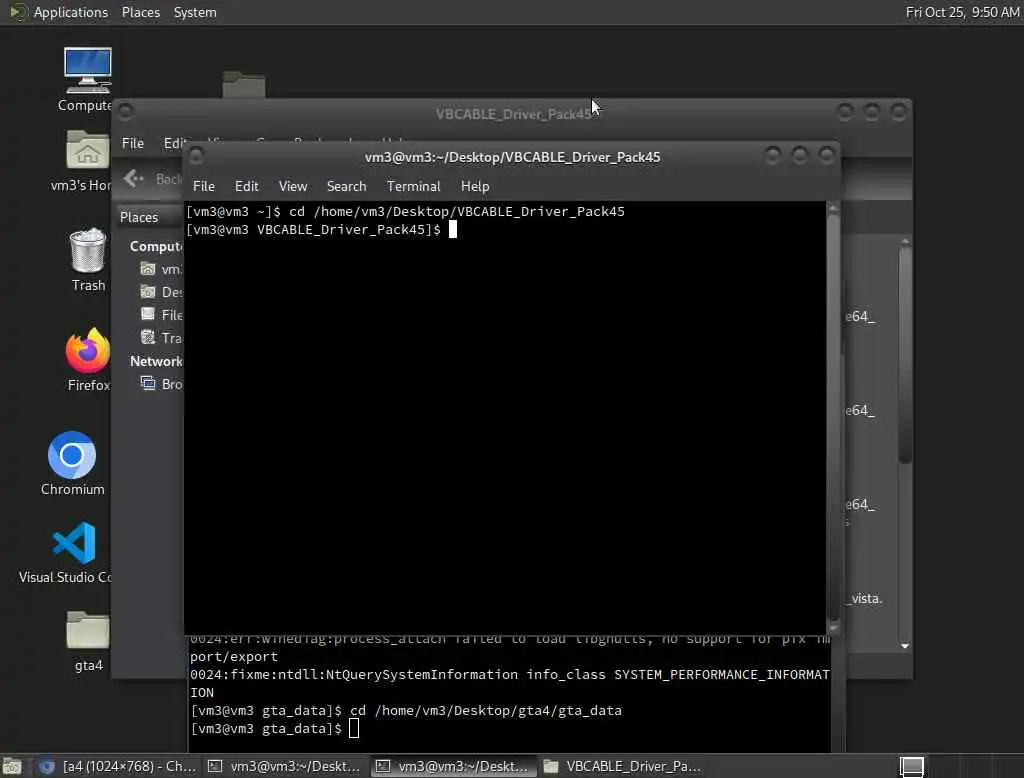Switch to the Chromium a4 (1024×768) taskbar item
Viewport: 1024px width, 778px height.
[x=118, y=766]
